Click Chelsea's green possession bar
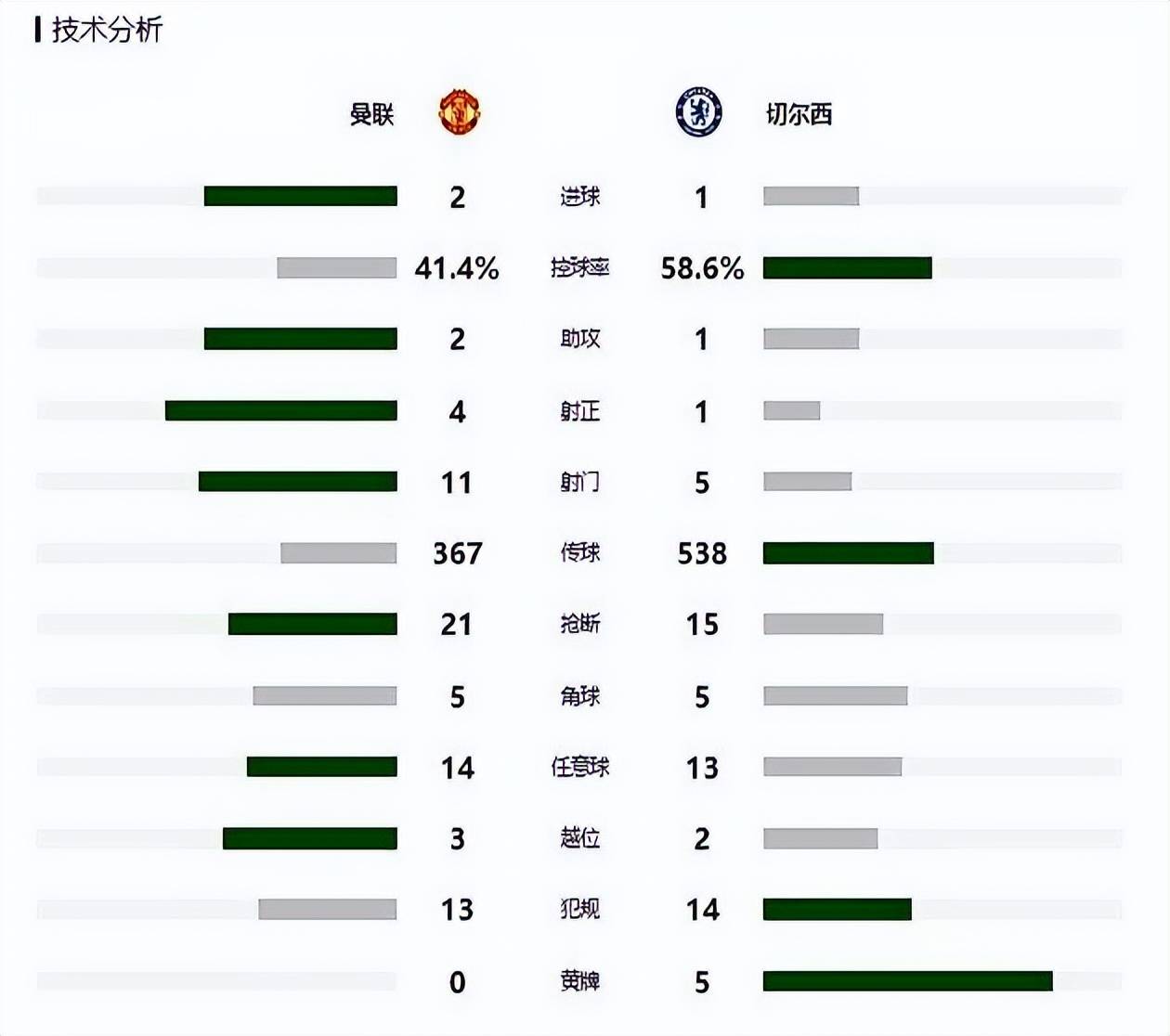This screenshot has height=1036, width=1170. (848, 268)
